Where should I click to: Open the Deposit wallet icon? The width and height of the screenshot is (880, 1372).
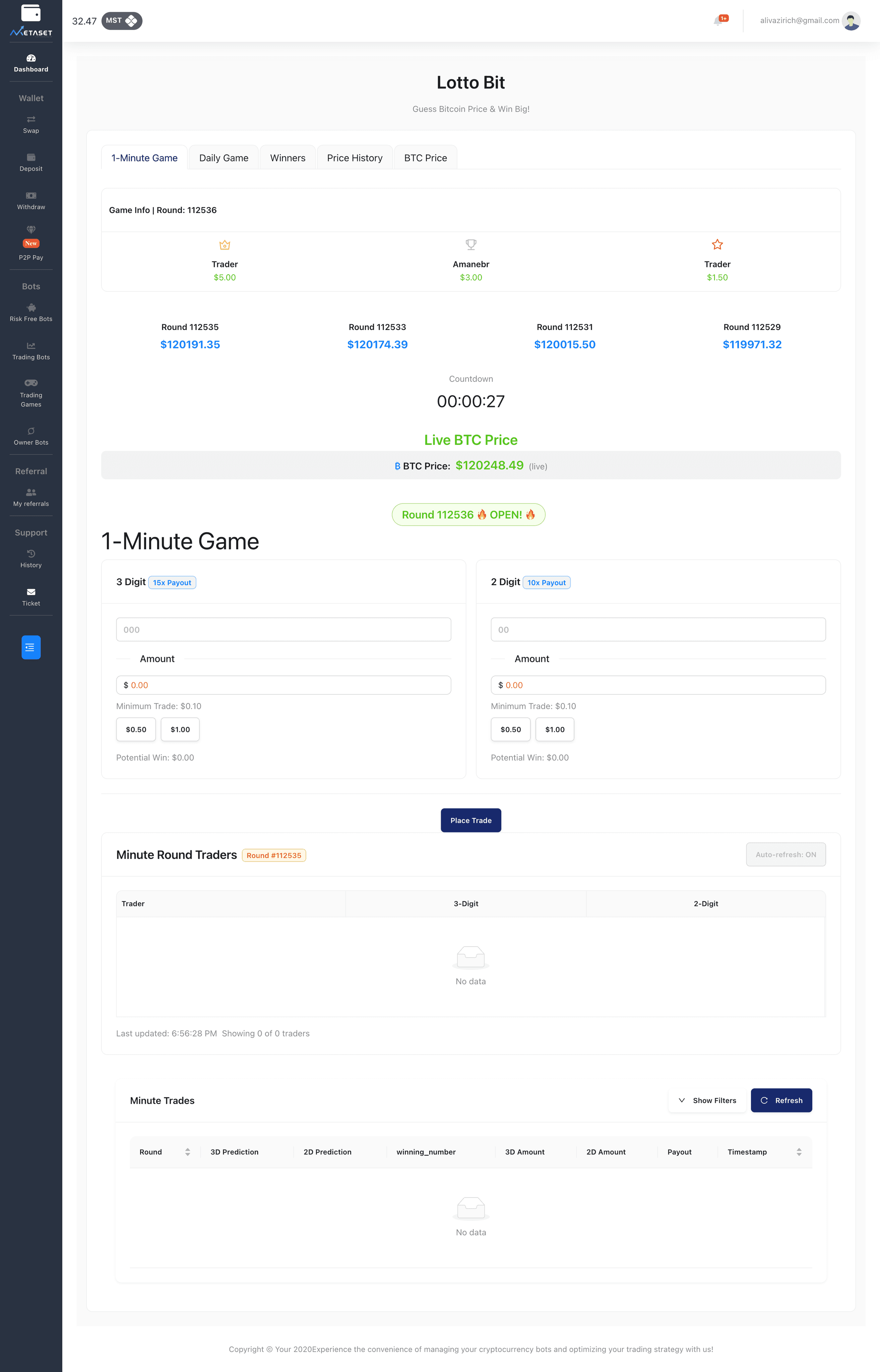point(31,158)
